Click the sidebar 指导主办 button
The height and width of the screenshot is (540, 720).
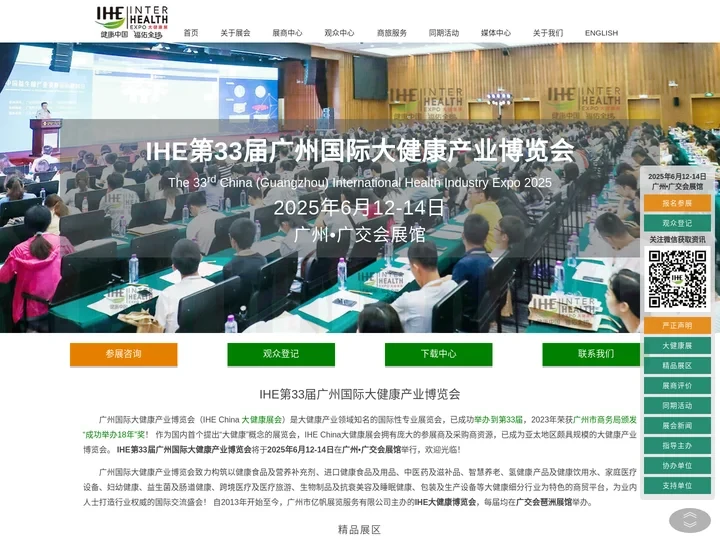pyautogui.click(x=677, y=445)
